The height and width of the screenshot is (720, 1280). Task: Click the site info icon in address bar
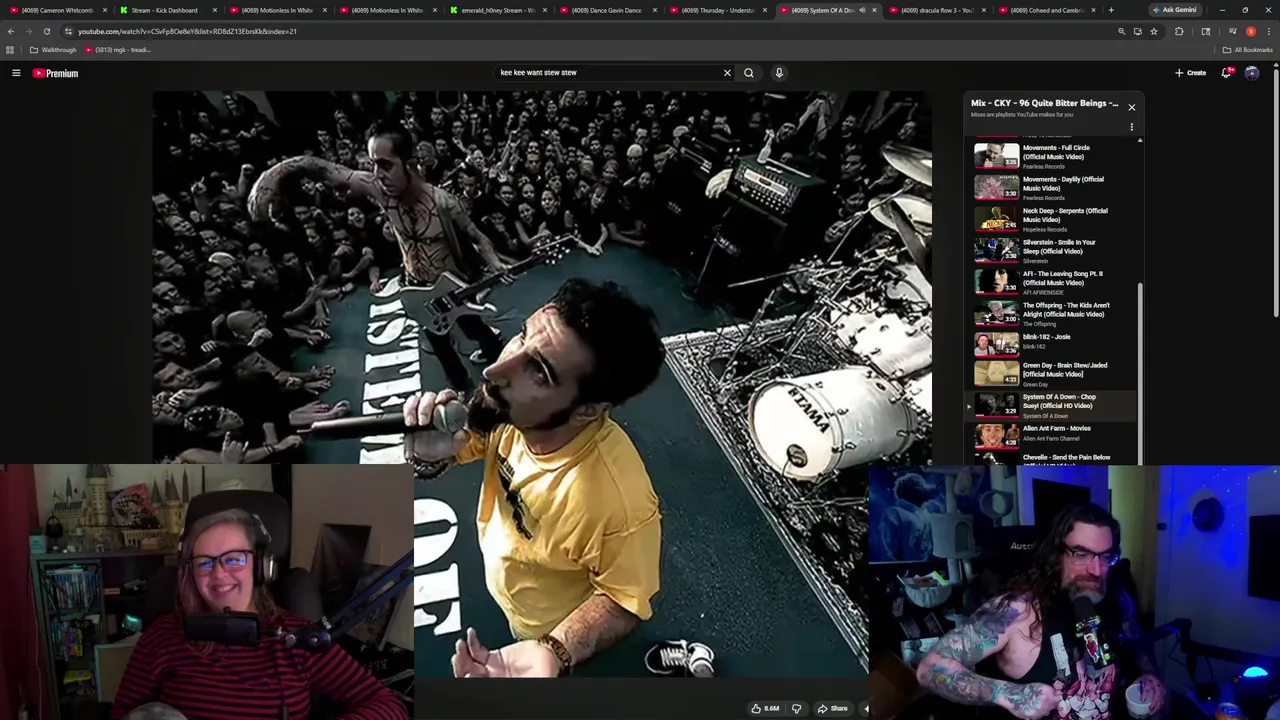(68, 31)
